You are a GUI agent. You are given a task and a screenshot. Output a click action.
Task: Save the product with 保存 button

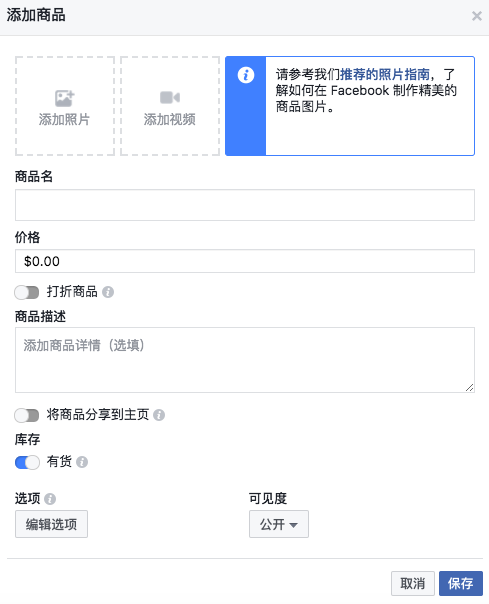click(x=460, y=583)
